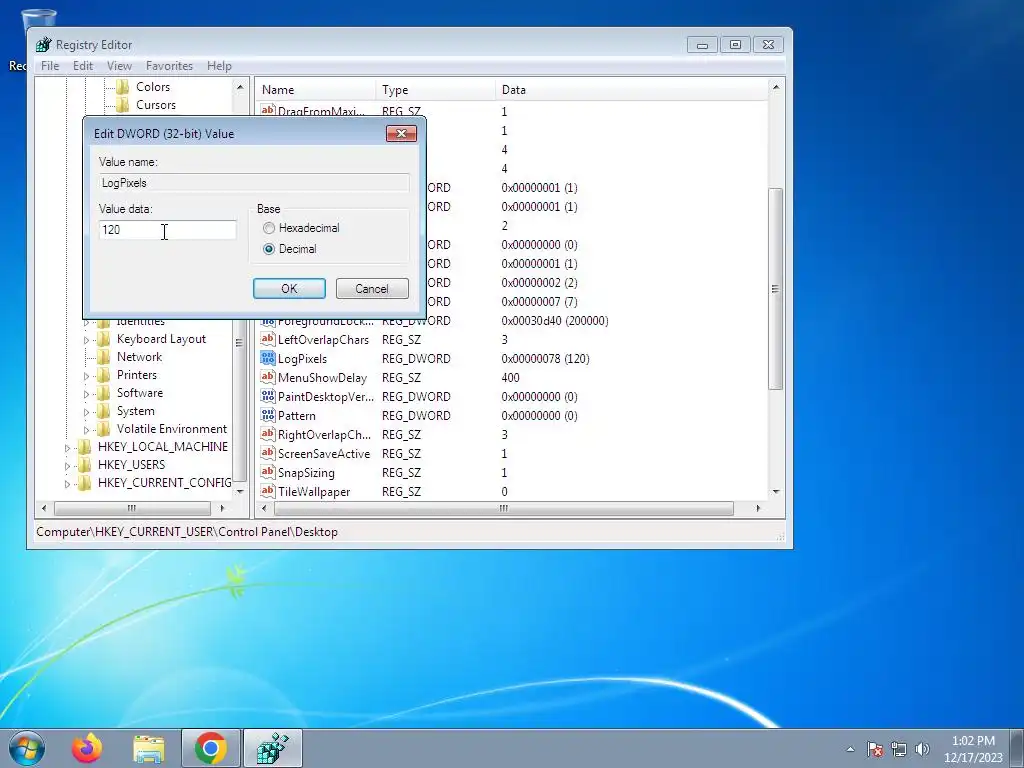1024x768 pixels.
Task: Click the data cell 0x00000078 (120)
Action: (545, 359)
